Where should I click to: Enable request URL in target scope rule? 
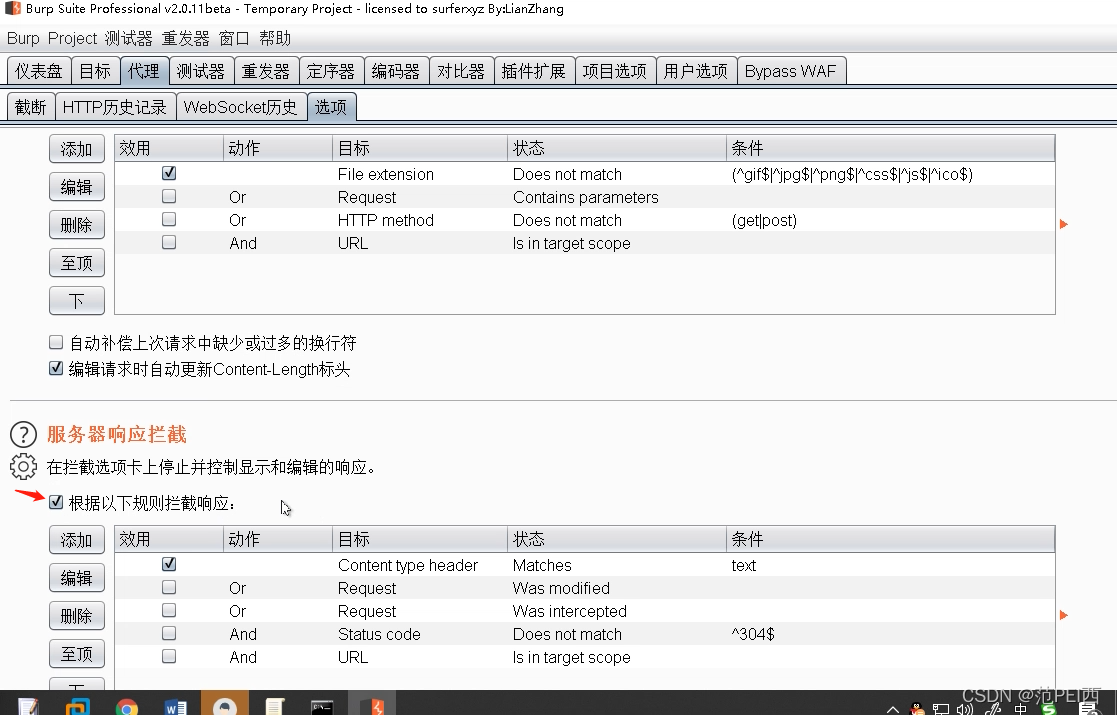point(169,242)
